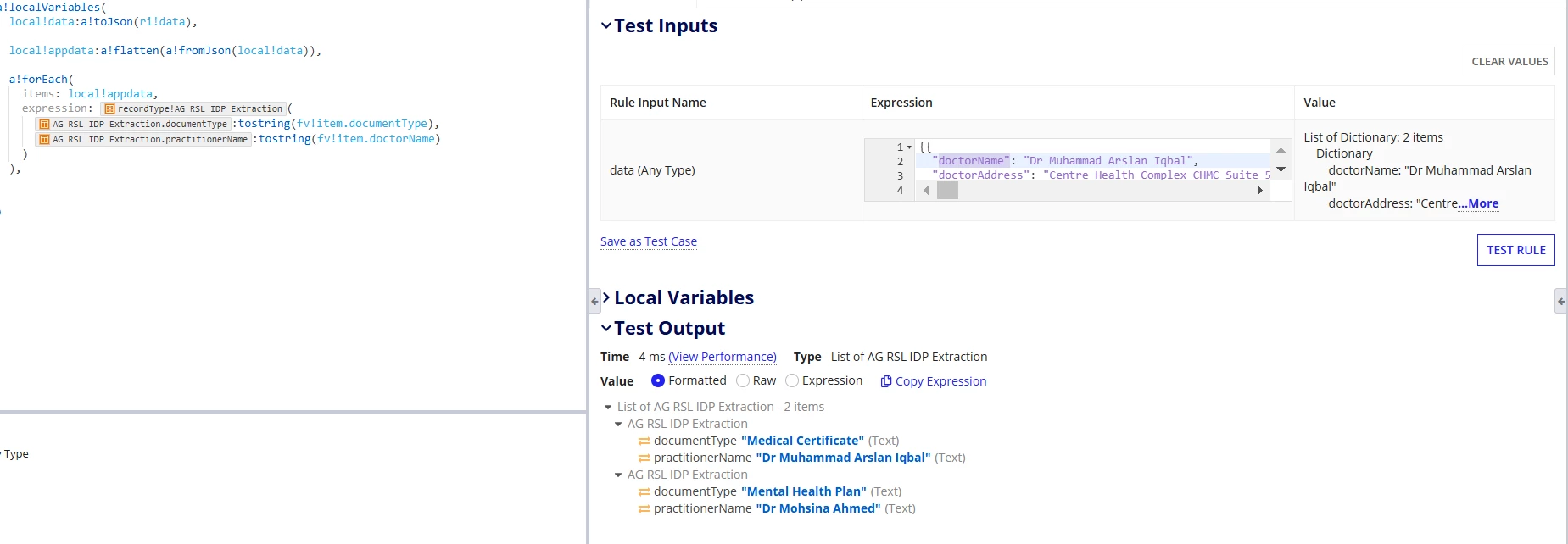Click the Value column header
The height and width of the screenshot is (544, 1568).
pyautogui.click(x=1320, y=103)
